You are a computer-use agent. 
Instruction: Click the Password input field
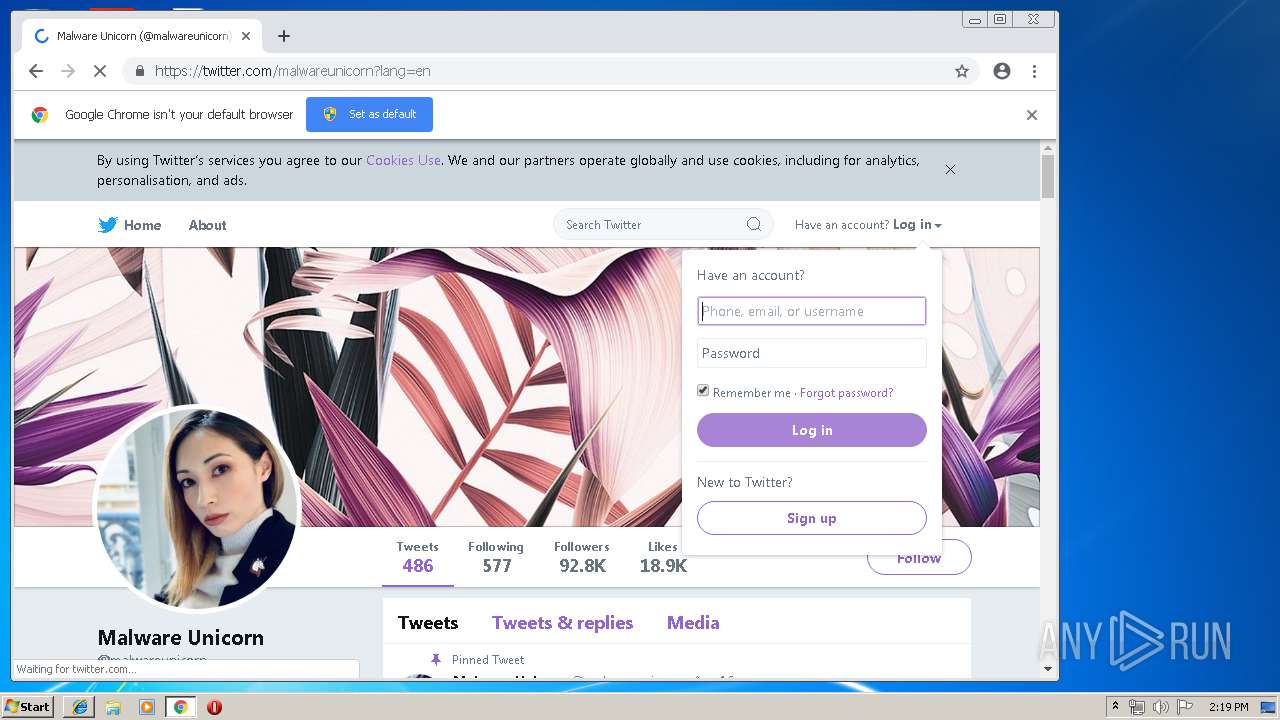(812, 353)
